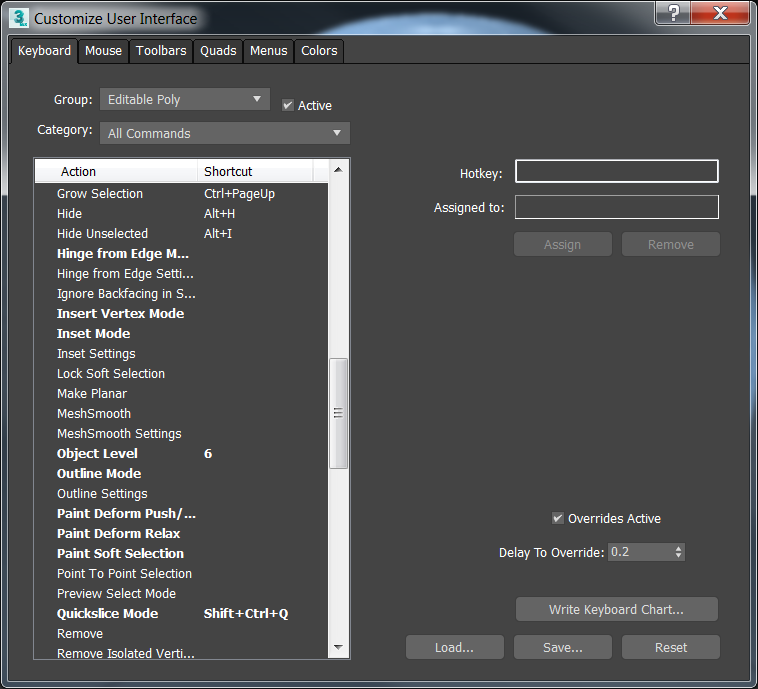
Task: Select the Inset Settings action
Action: tap(96, 353)
